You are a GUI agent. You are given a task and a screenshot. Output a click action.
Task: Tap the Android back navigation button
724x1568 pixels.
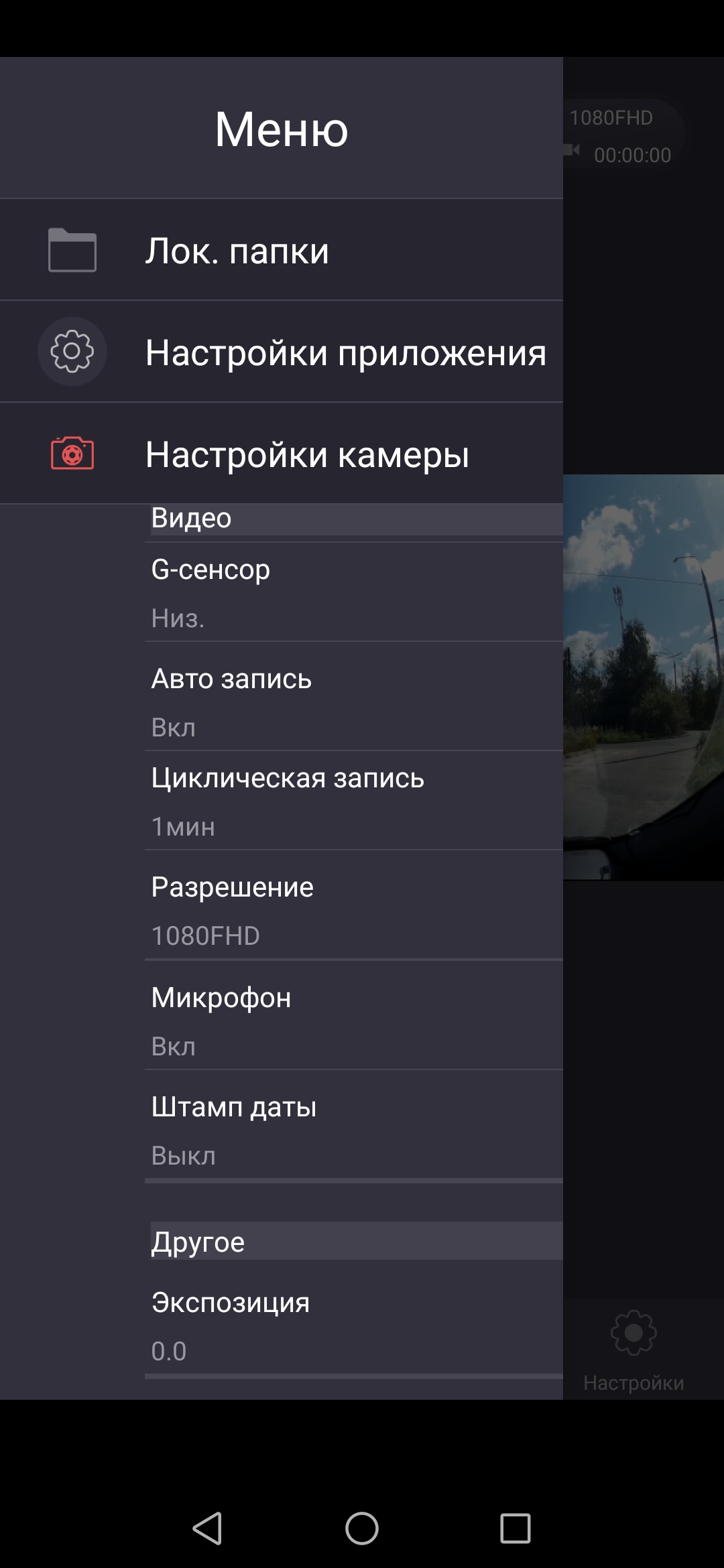click(207, 1528)
